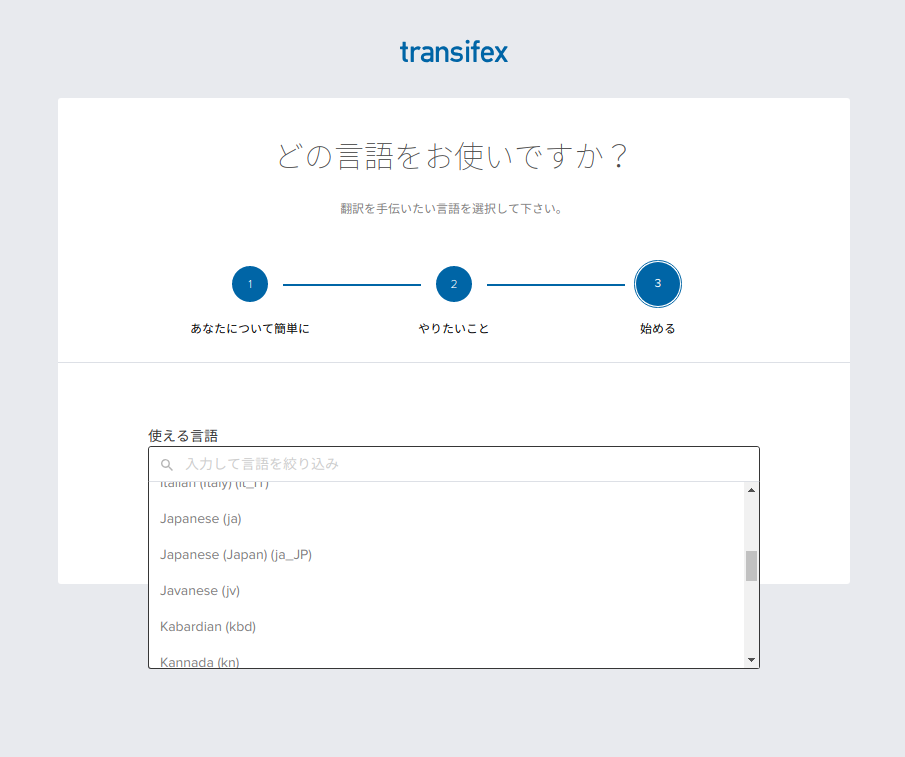Choose Kannada (kn) at list bottom
Screen dimensions: 905x757
point(200,661)
